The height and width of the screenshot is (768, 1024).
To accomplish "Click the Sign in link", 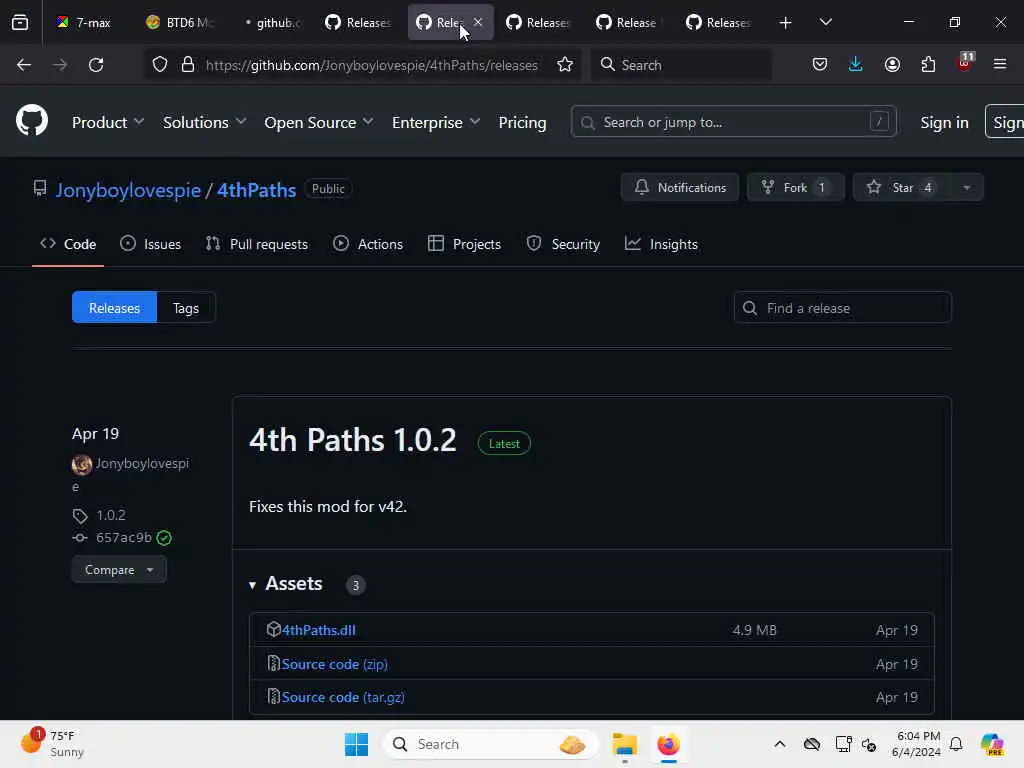I will coord(944,122).
